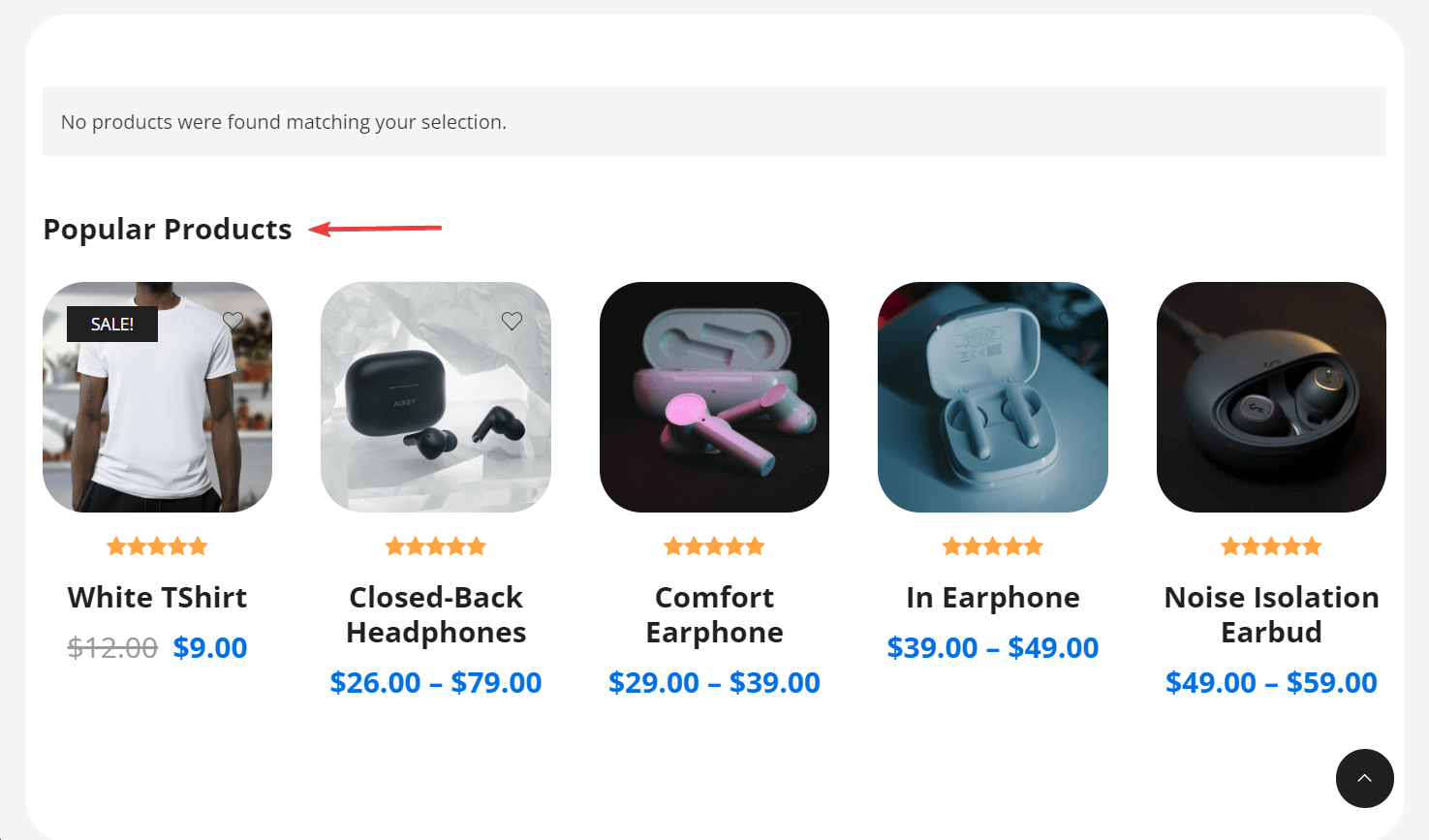Image resolution: width=1429 pixels, height=840 pixels.
Task: Click the scroll-to-top arrow button
Action: click(1364, 778)
